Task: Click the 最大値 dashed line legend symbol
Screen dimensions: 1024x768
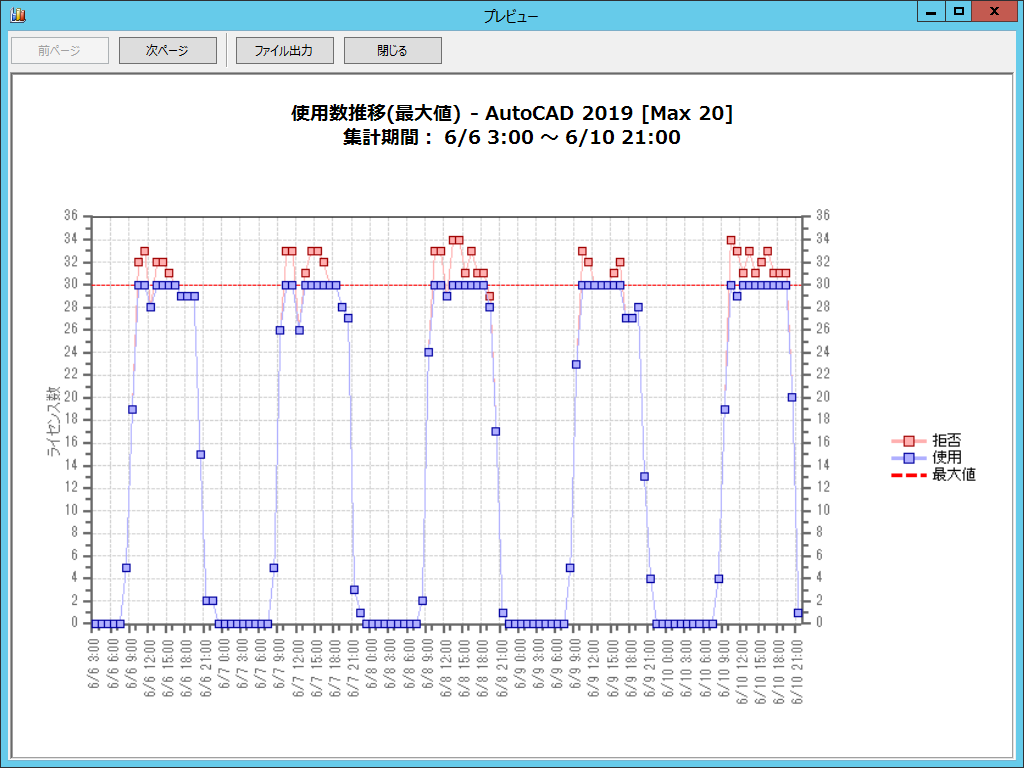Action: pyautogui.click(x=908, y=475)
